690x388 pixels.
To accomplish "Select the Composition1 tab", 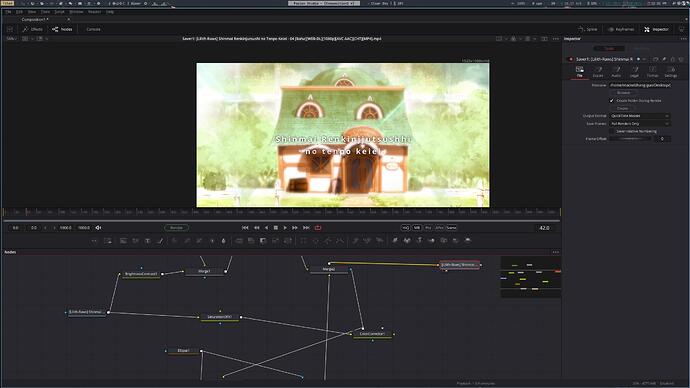I will 35,19.
